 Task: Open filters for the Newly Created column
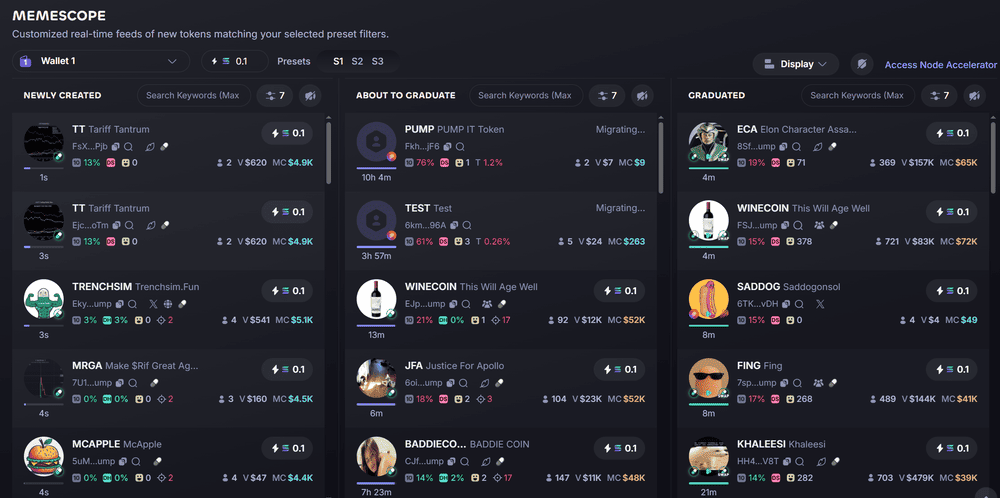click(x=275, y=96)
